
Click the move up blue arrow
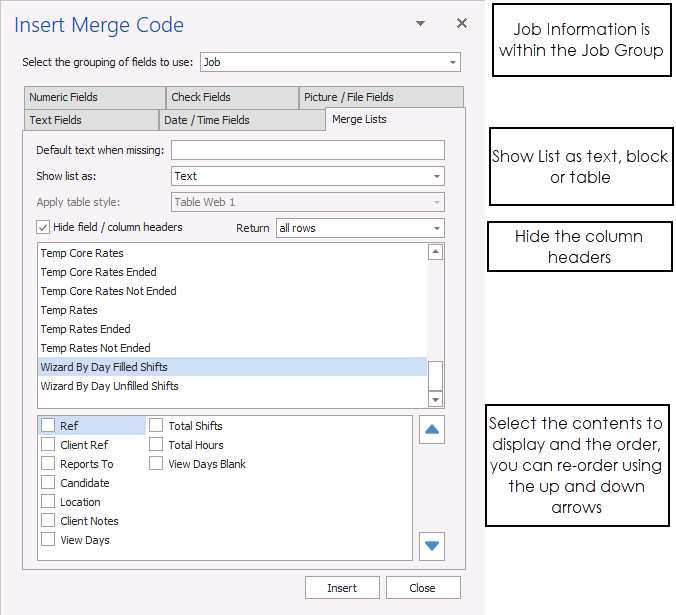[432, 431]
